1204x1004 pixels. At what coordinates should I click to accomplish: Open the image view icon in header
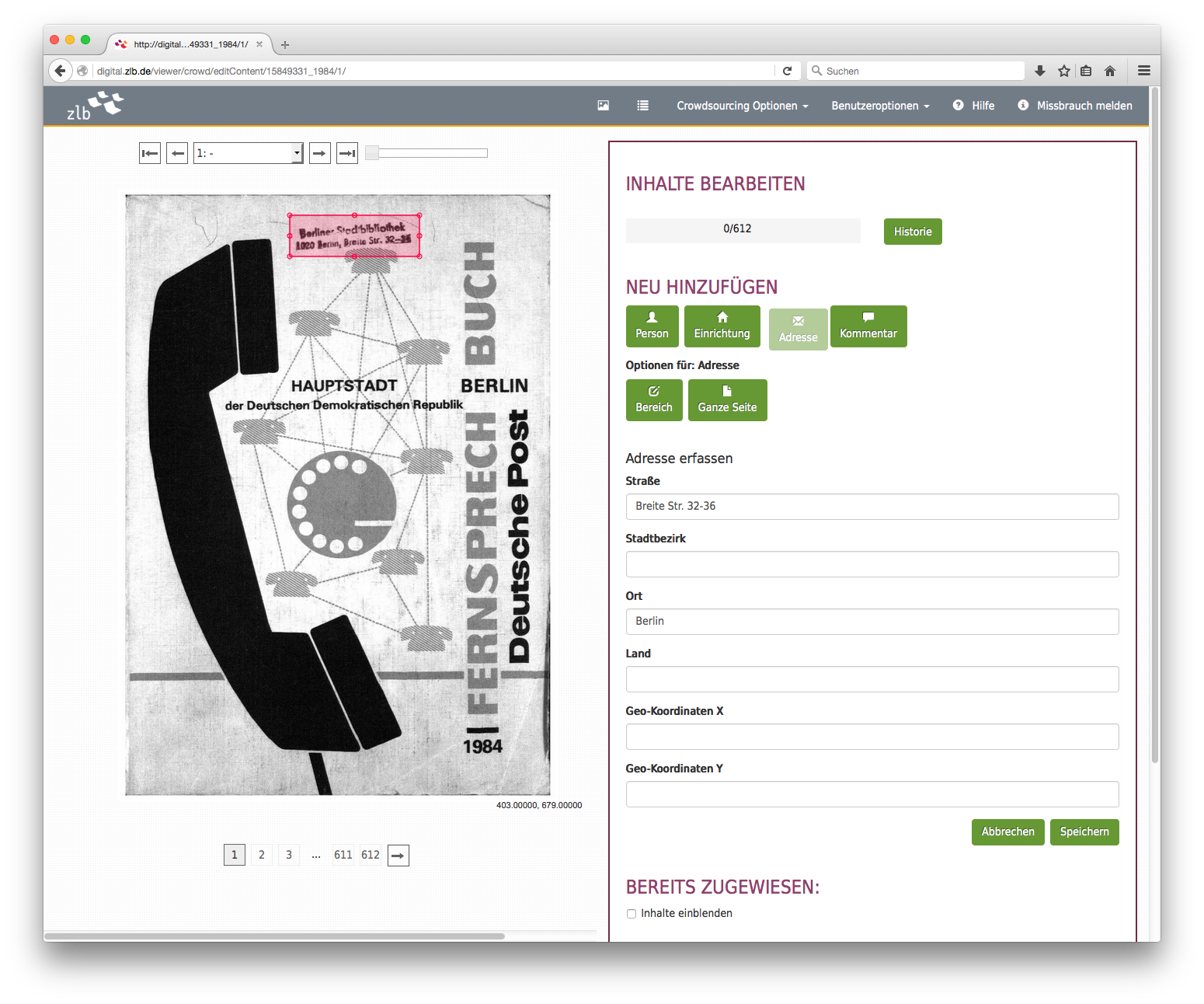[603, 106]
